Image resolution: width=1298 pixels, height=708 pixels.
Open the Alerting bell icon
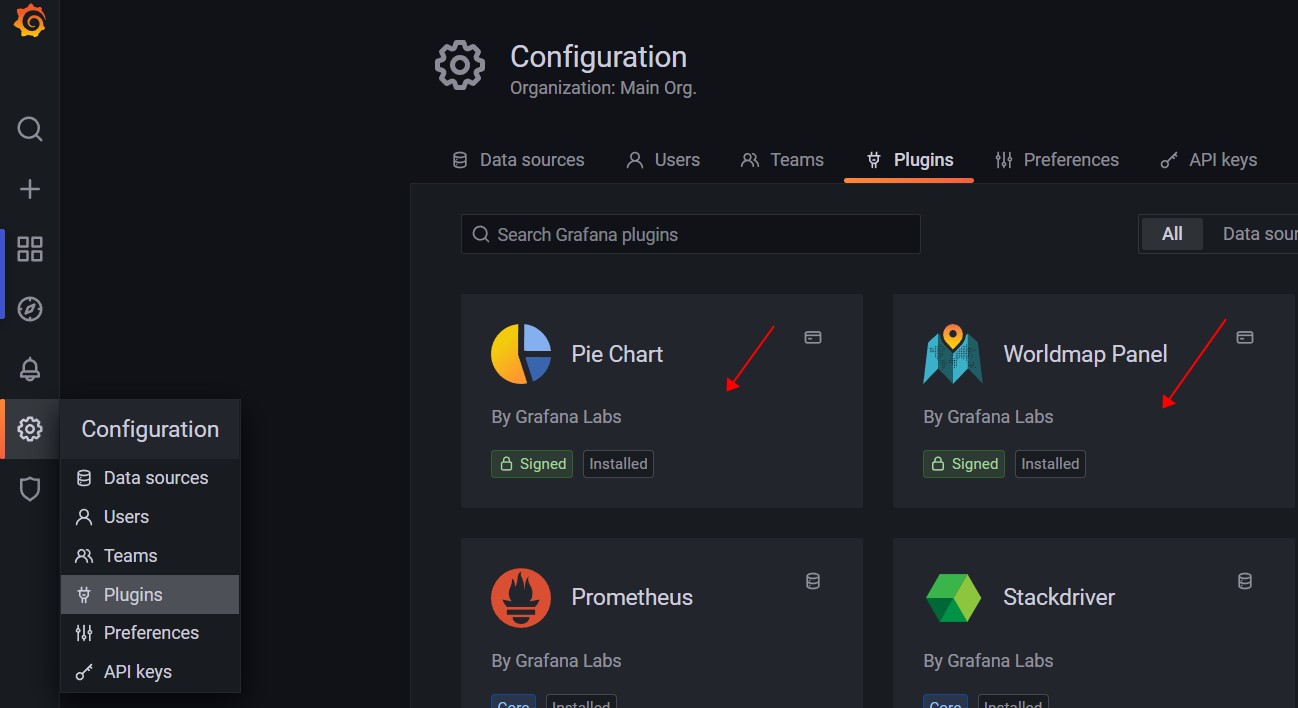click(30, 369)
